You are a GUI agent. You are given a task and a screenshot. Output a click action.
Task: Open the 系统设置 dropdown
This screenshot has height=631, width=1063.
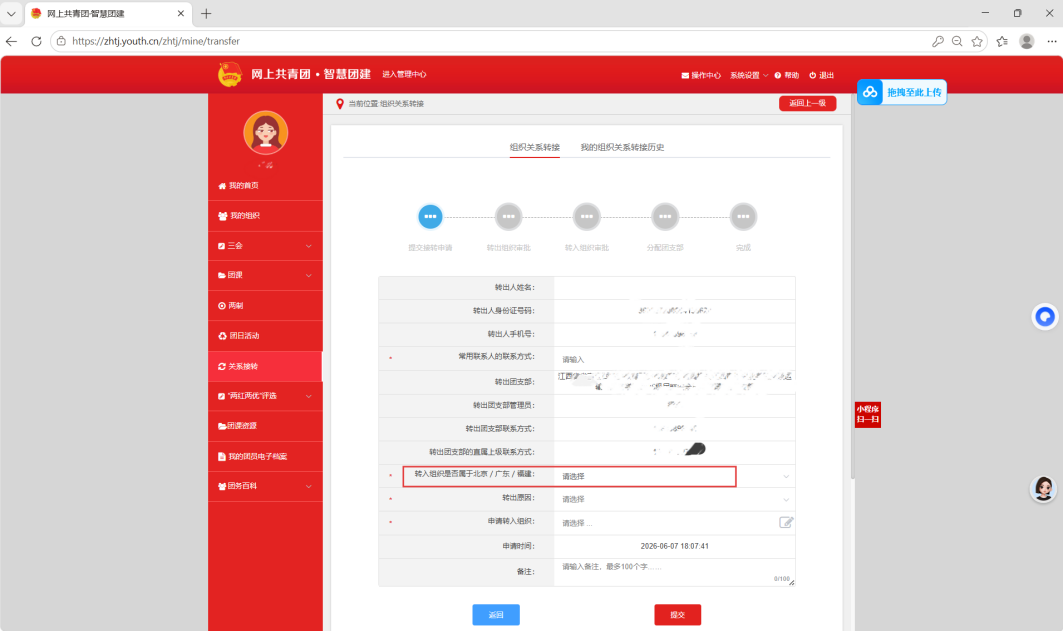click(x=748, y=75)
